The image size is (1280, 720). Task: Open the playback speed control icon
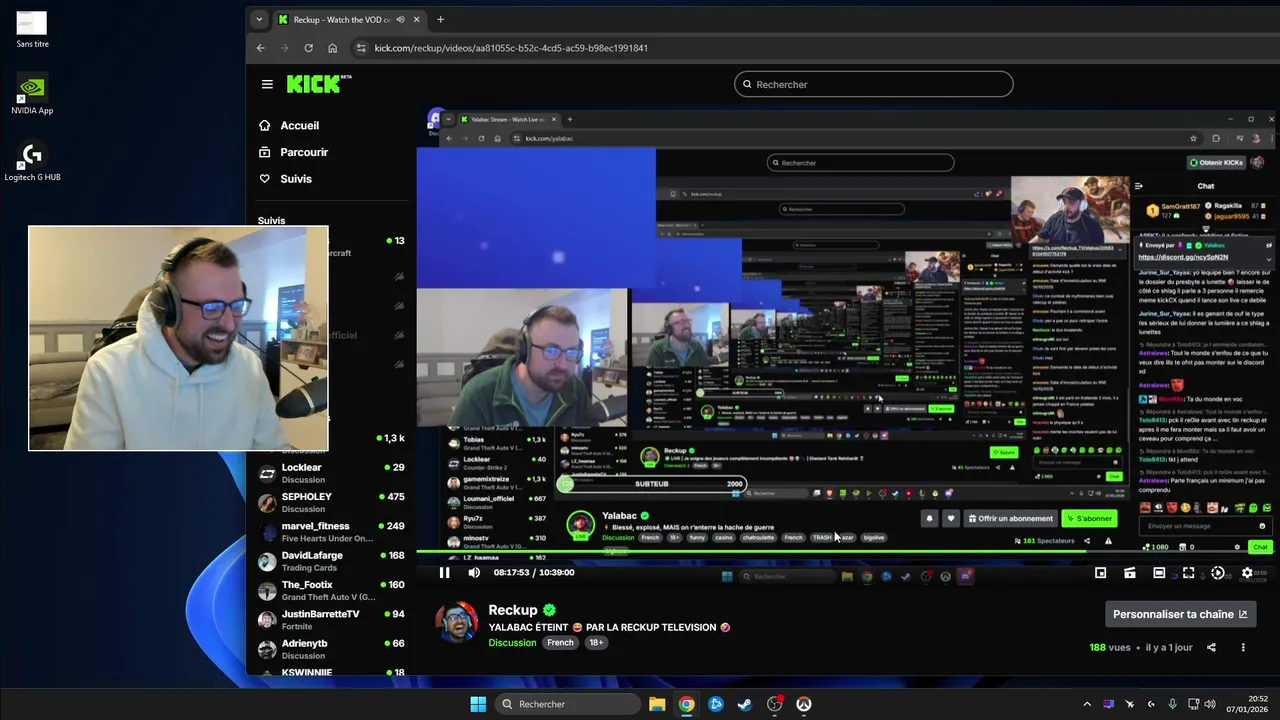click(x=1217, y=573)
